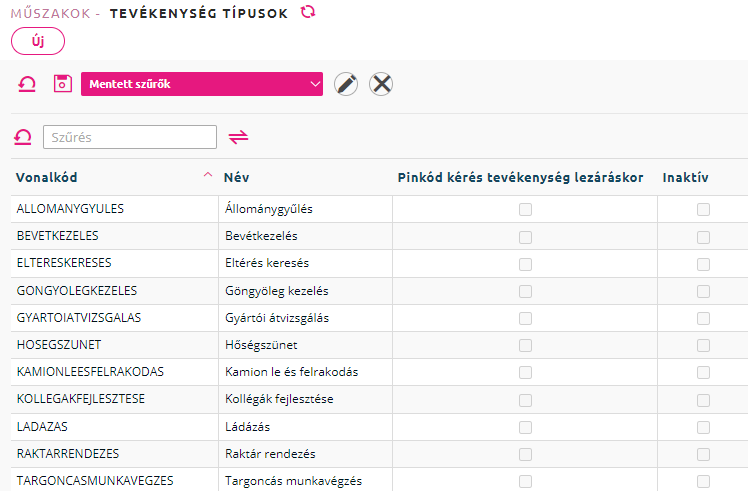Image resolution: width=748 pixels, height=491 pixels.
Task: Enable Inaktív checkbox for Ládázás row
Action: (703, 428)
